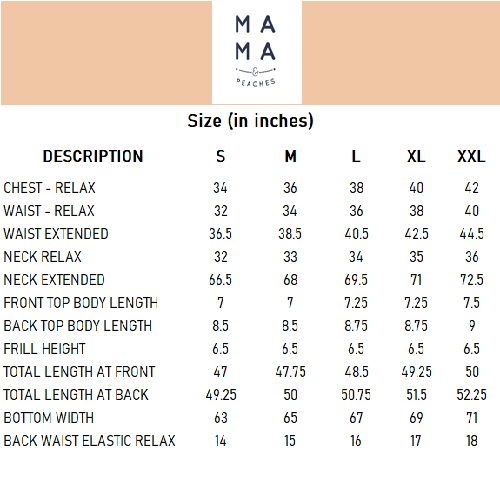Viewport: 500px width, 500px height.
Task: Click the 'Size (in inches)' heading
Action: (250, 121)
